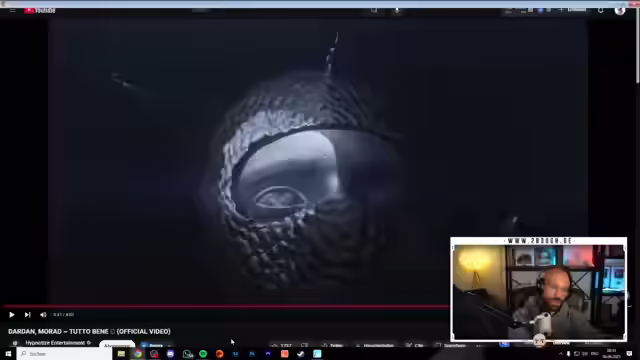Open YouTube notifications bell
This screenshot has height=360, width=640.
point(600,10)
